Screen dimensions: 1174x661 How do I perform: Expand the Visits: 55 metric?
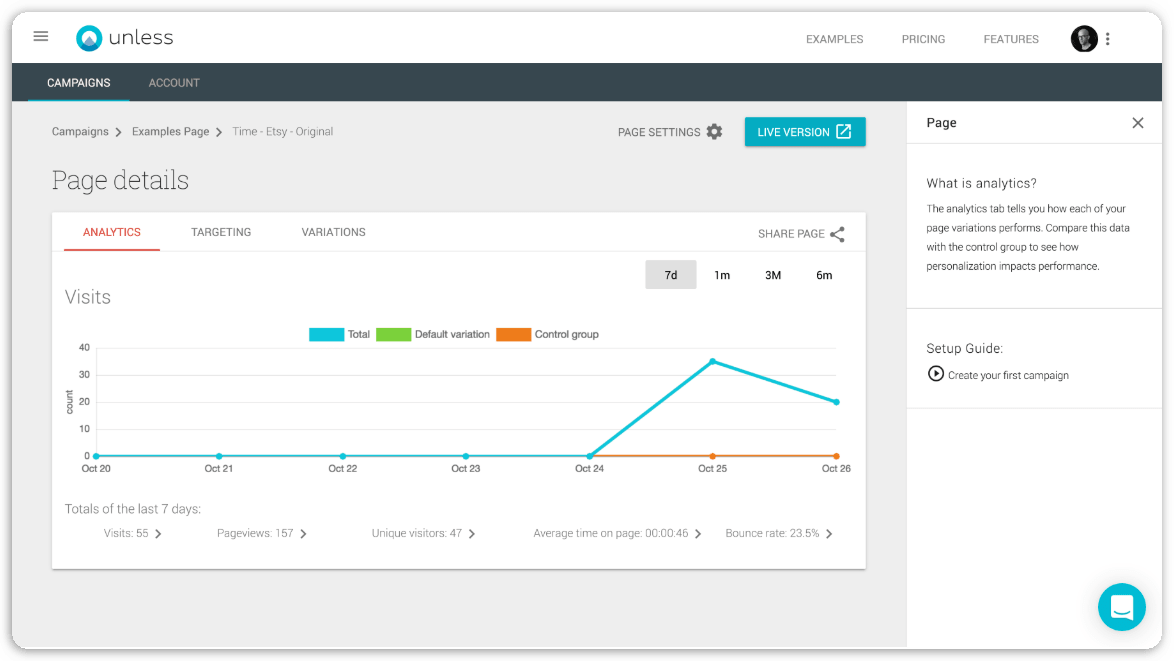133,534
